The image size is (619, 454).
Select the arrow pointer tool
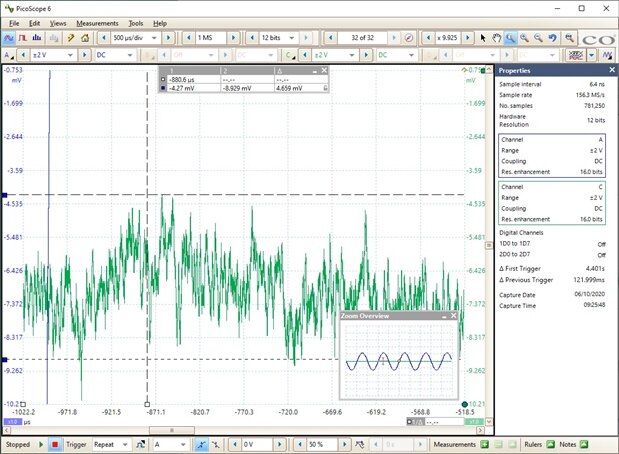click(x=483, y=37)
